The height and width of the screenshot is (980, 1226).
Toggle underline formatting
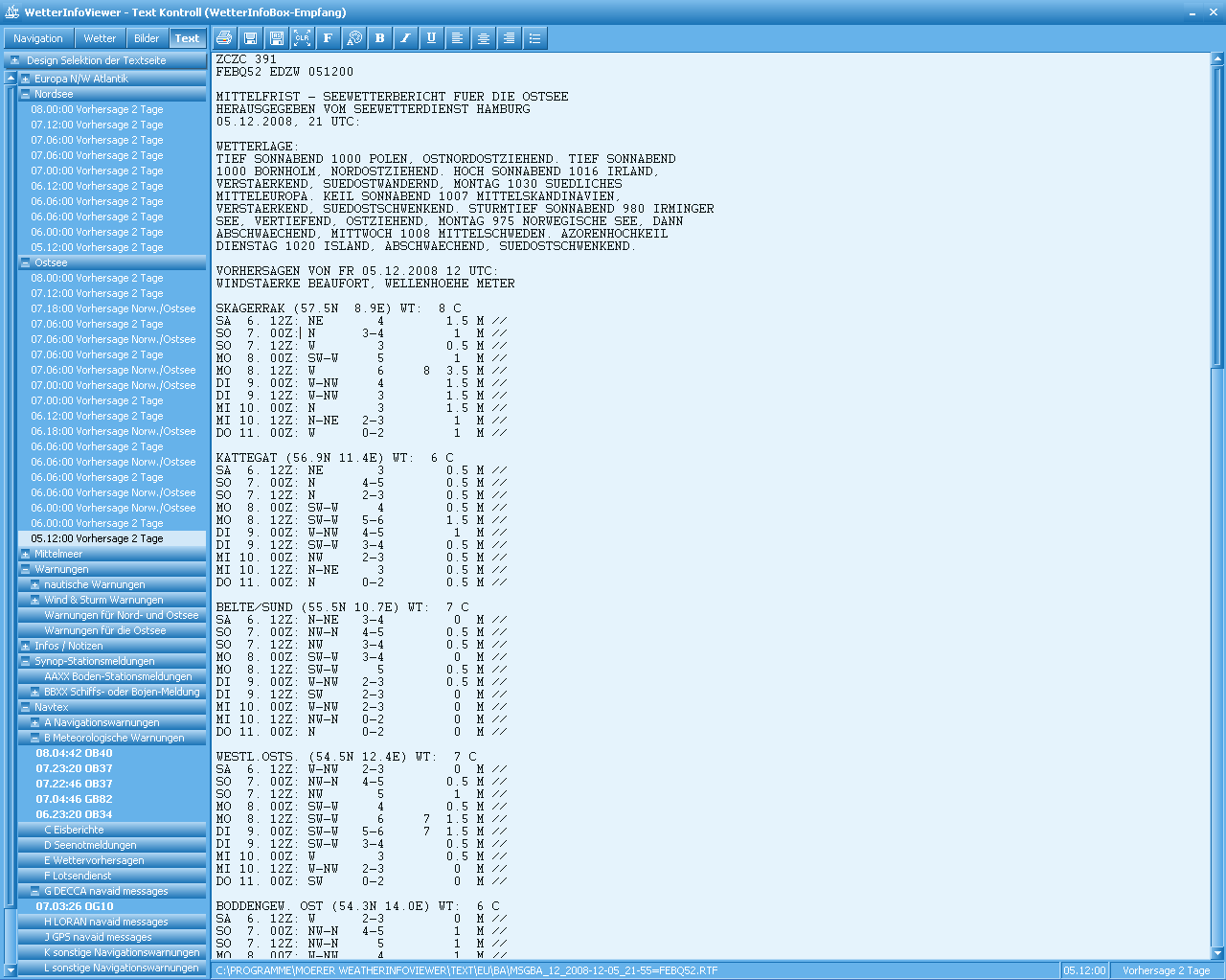pyautogui.click(x=431, y=38)
